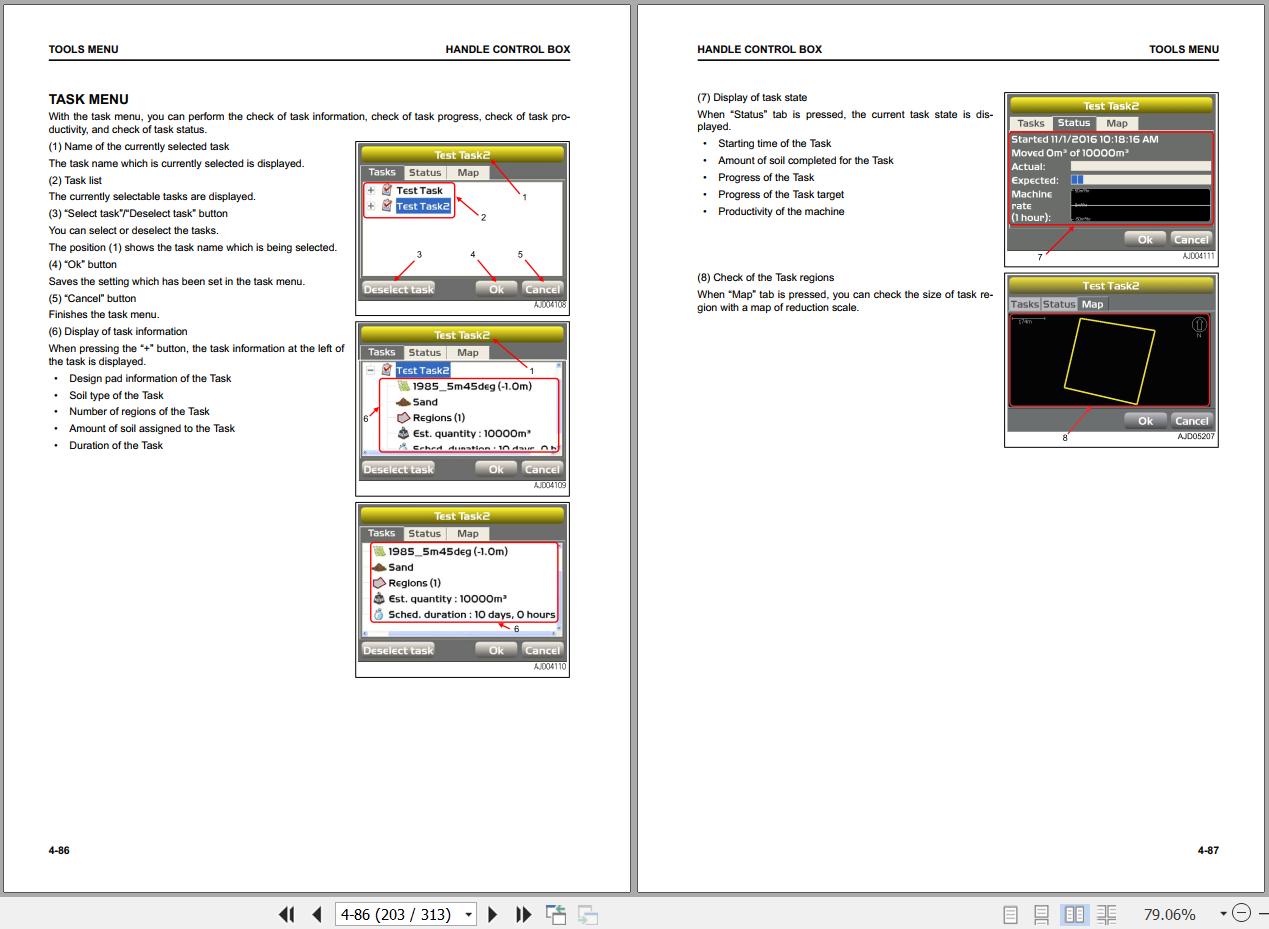Click the Cancel button in figure AJD04110
Screen dimensions: 1269x929
point(542,650)
